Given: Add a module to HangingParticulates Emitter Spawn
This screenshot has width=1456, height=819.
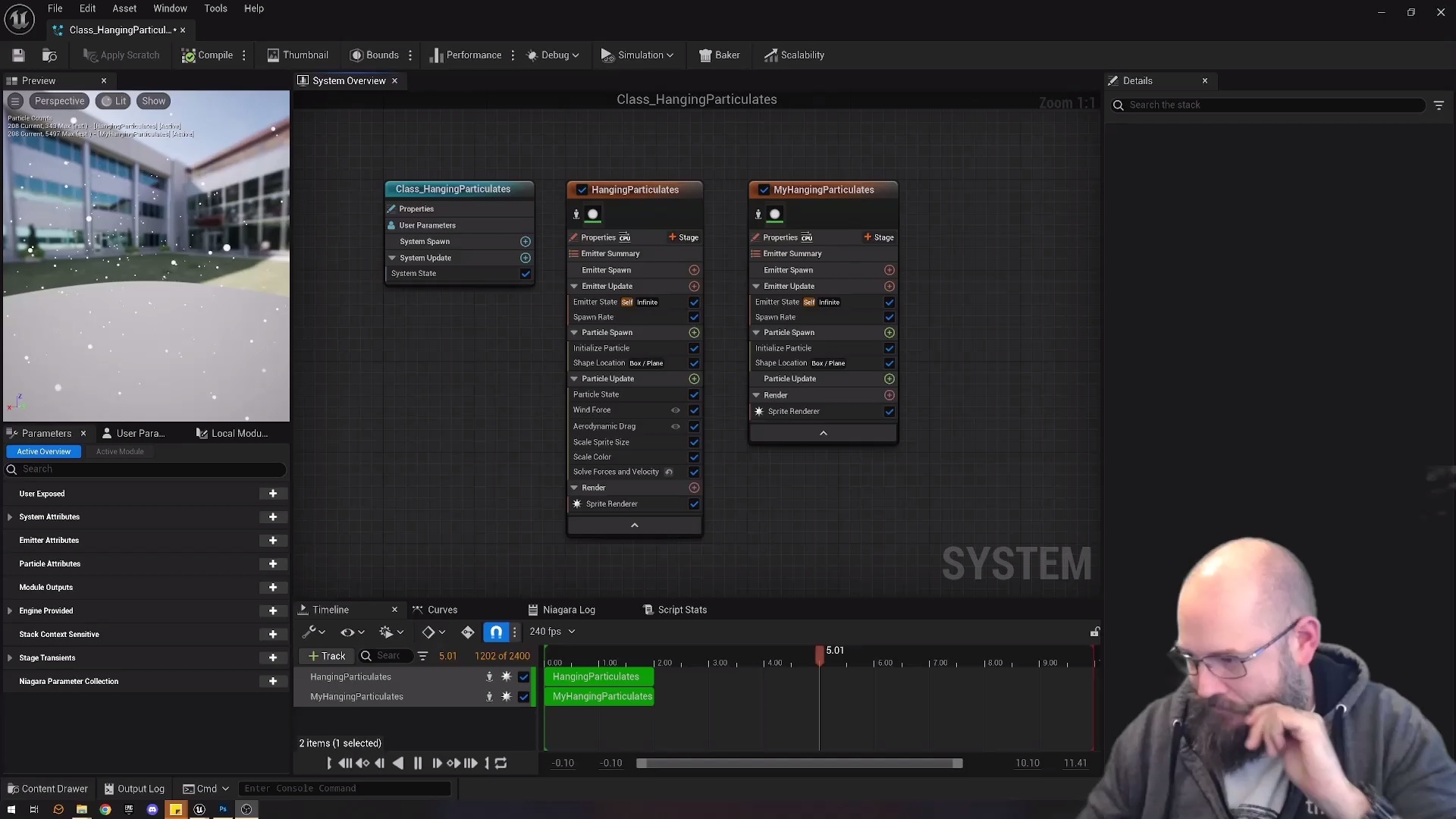Looking at the screenshot, I should 694,270.
